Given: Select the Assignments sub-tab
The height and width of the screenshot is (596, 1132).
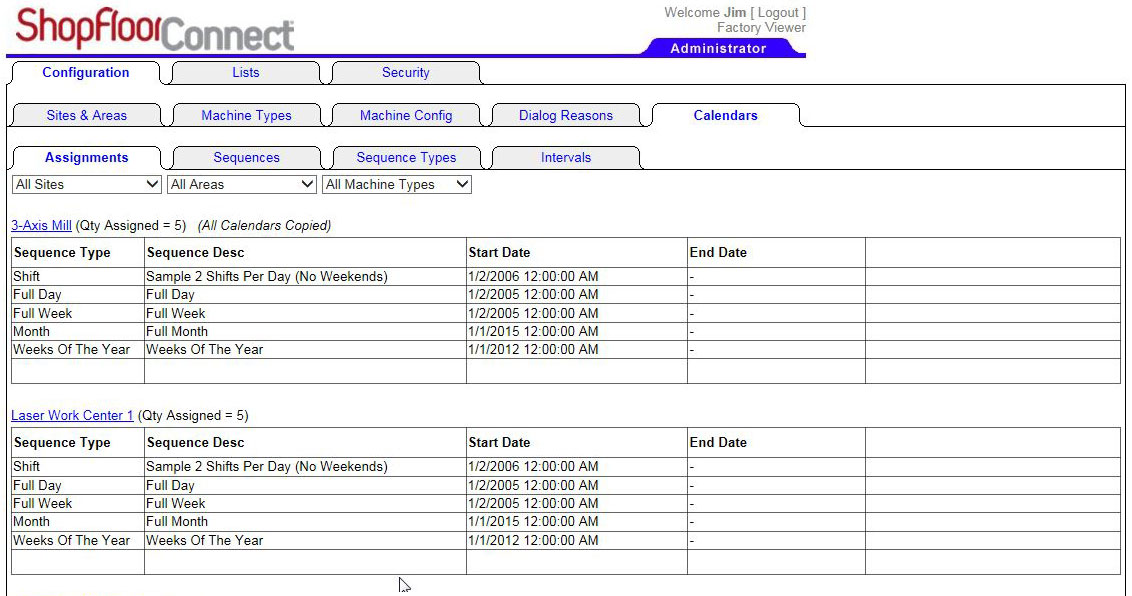Looking at the screenshot, I should tap(86, 158).
